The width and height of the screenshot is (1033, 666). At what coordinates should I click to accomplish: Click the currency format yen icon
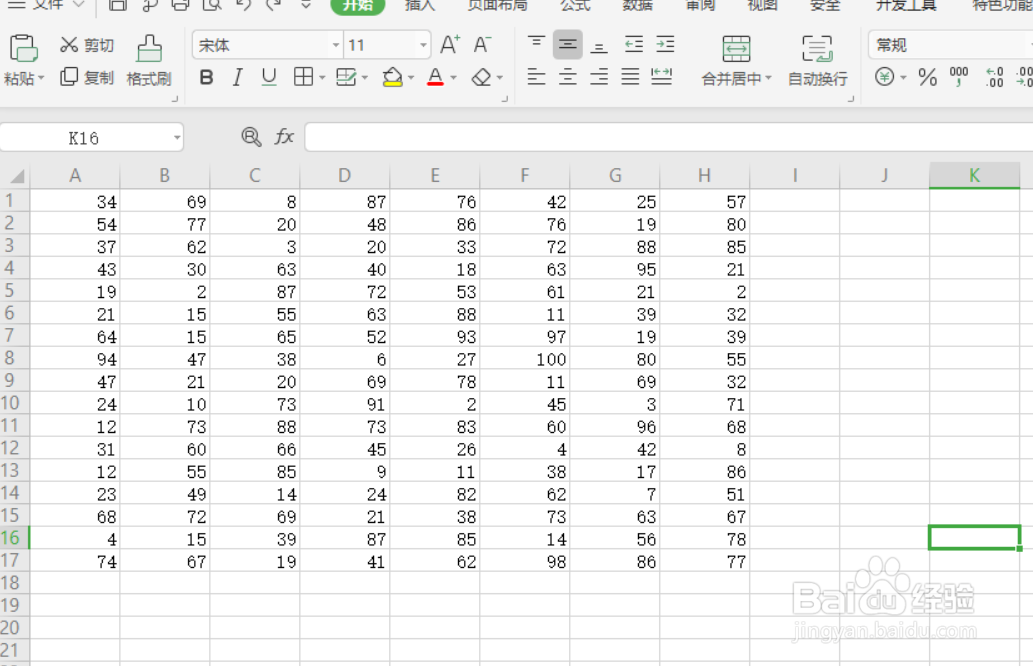tap(885, 77)
